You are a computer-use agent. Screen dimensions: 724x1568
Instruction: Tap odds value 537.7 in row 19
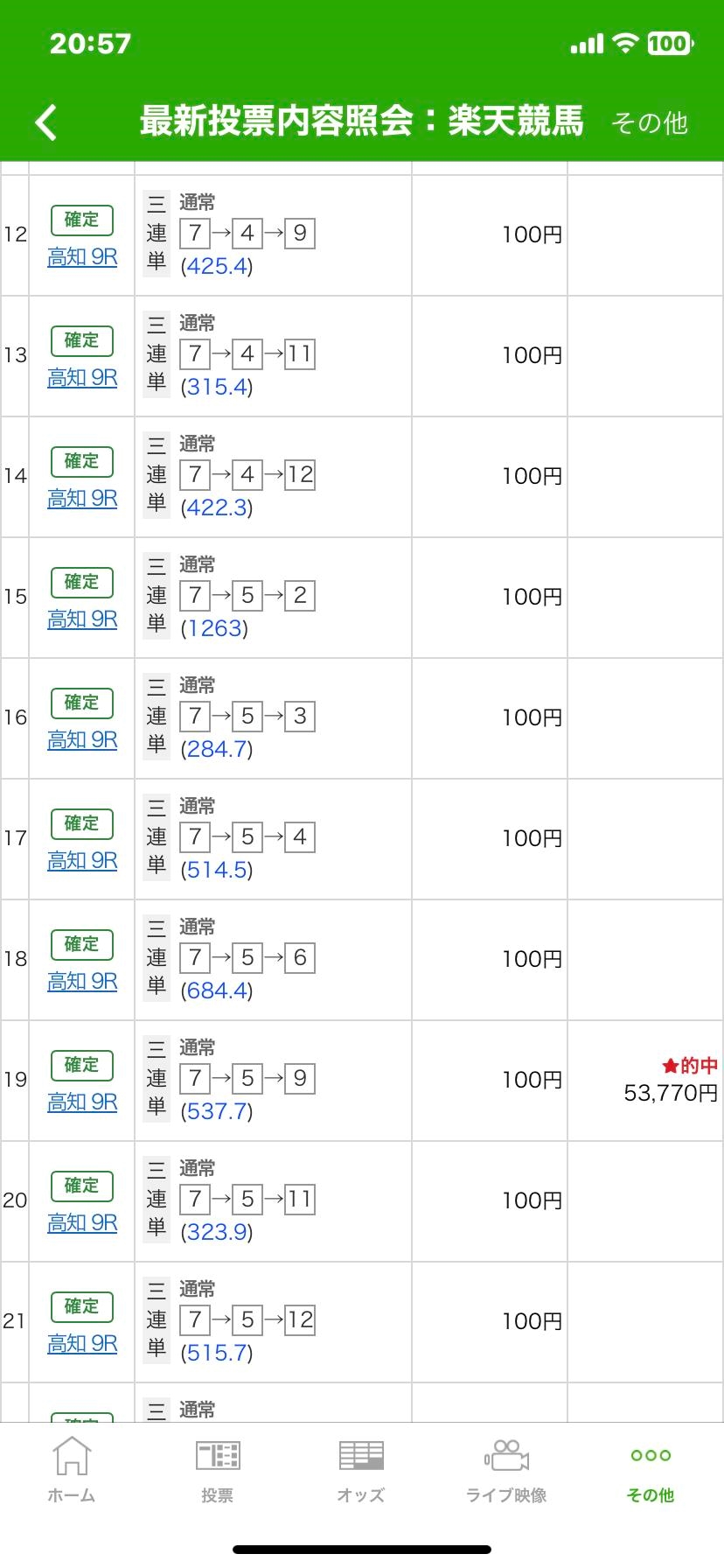pos(216,1112)
